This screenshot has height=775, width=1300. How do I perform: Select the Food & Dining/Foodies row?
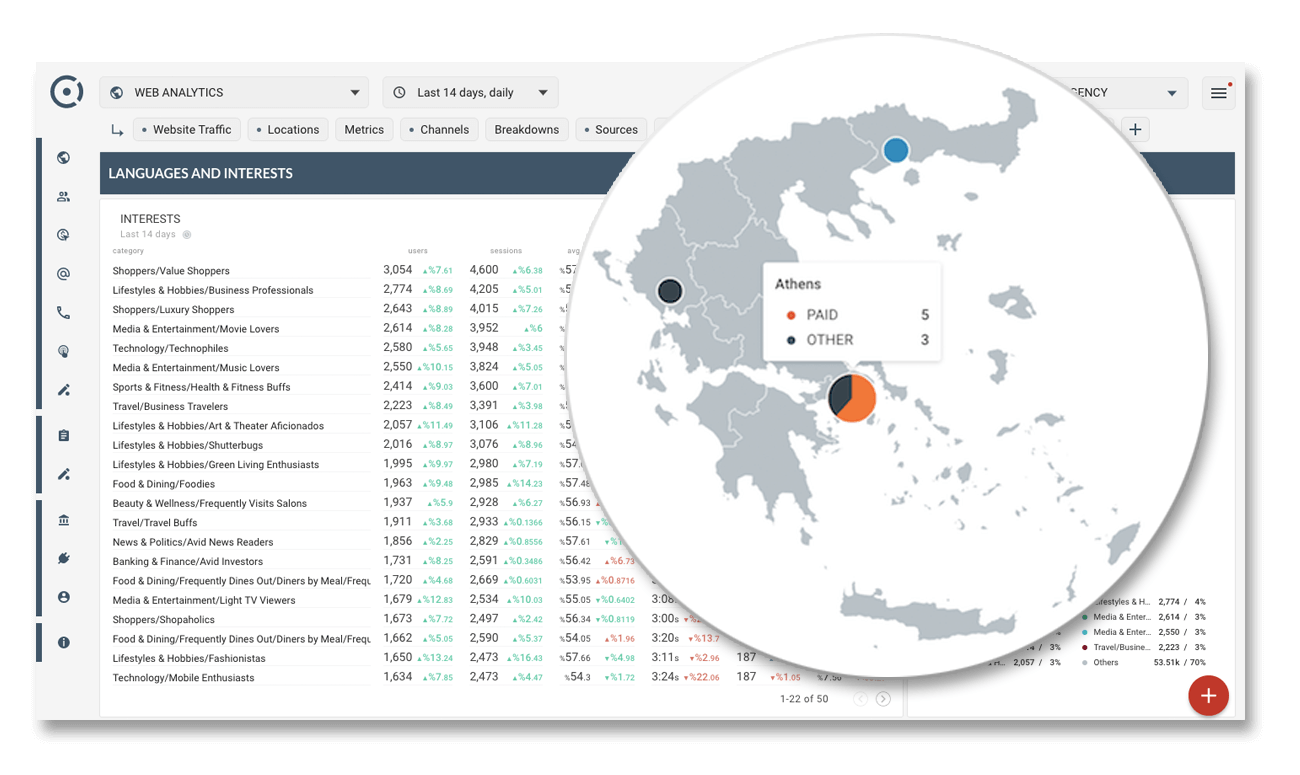coord(163,484)
